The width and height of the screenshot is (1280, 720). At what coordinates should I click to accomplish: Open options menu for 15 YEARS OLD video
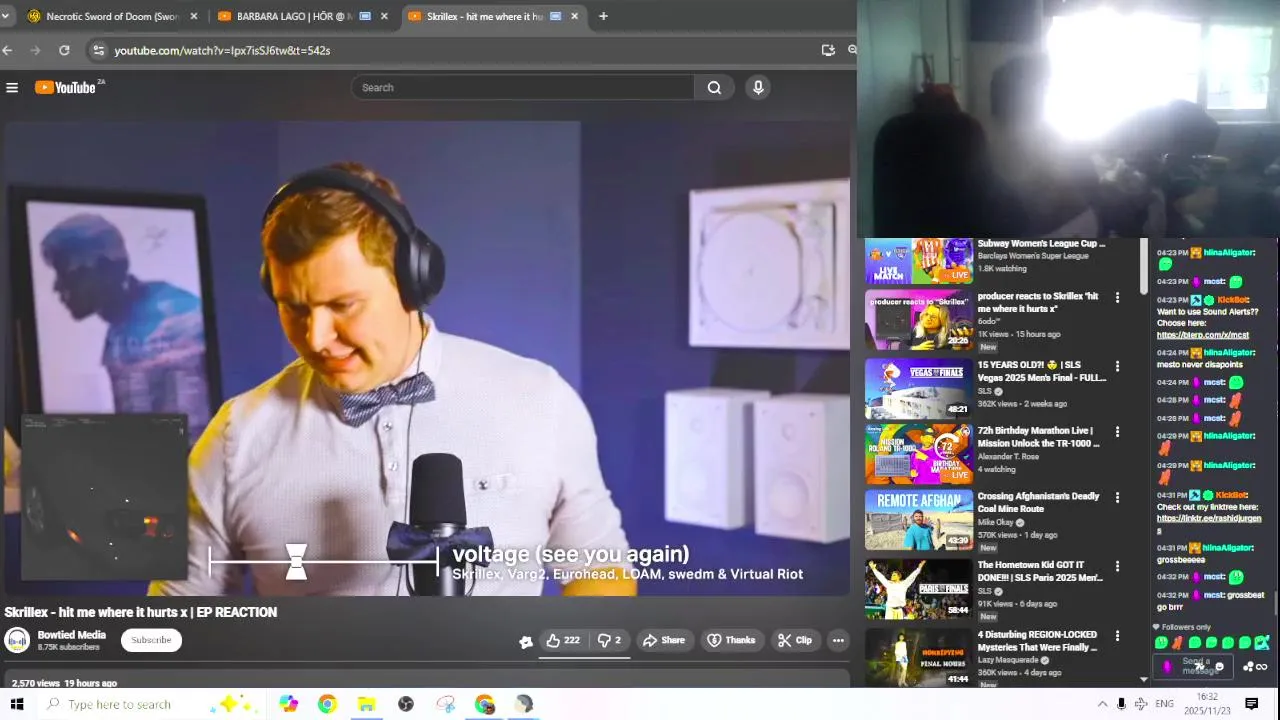tap(1117, 367)
